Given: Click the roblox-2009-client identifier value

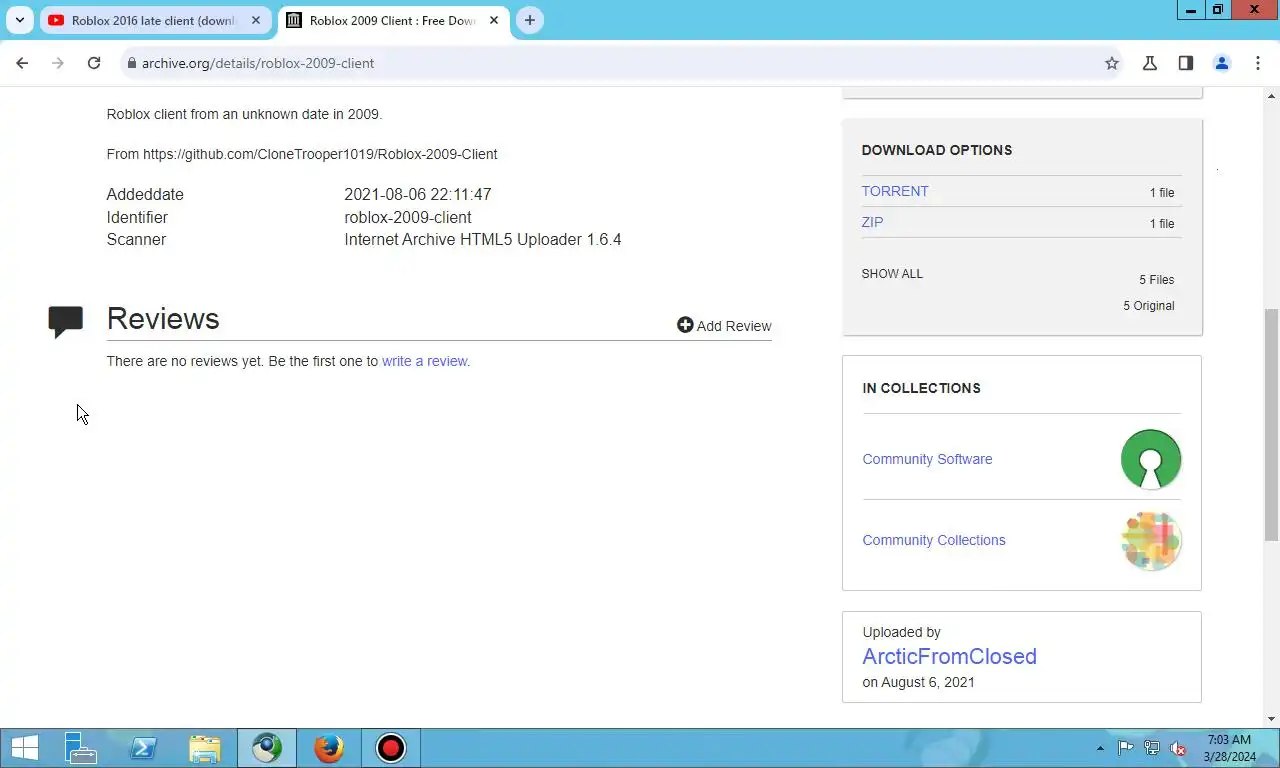Looking at the screenshot, I should pyautogui.click(x=408, y=217).
